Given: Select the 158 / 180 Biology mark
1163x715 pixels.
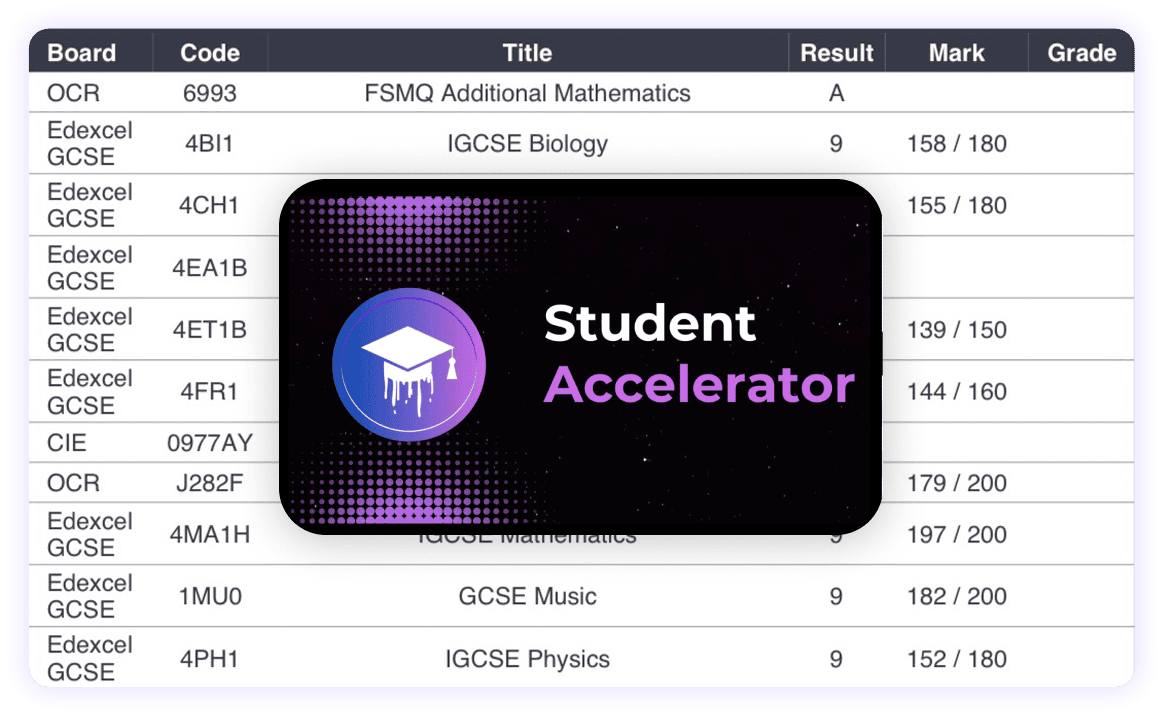Looking at the screenshot, I should coord(956,143).
